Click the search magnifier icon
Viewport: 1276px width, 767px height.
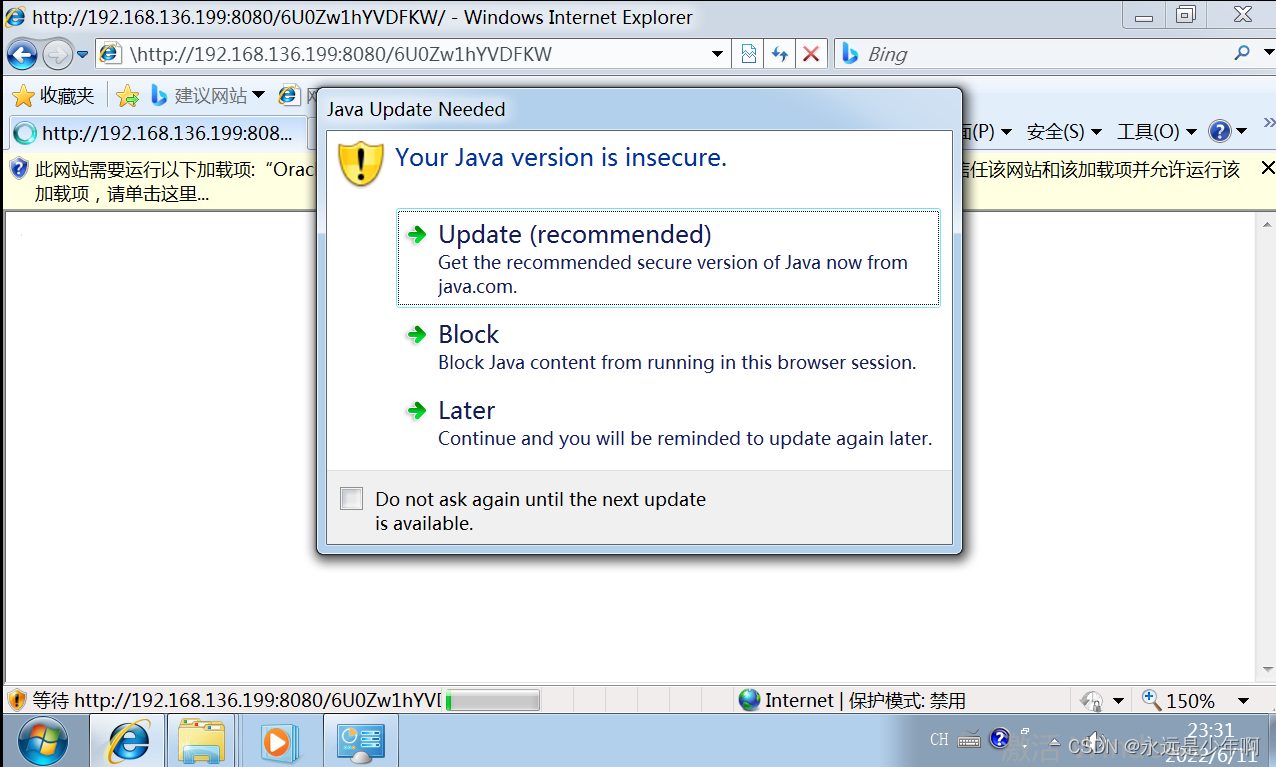pos(1241,53)
